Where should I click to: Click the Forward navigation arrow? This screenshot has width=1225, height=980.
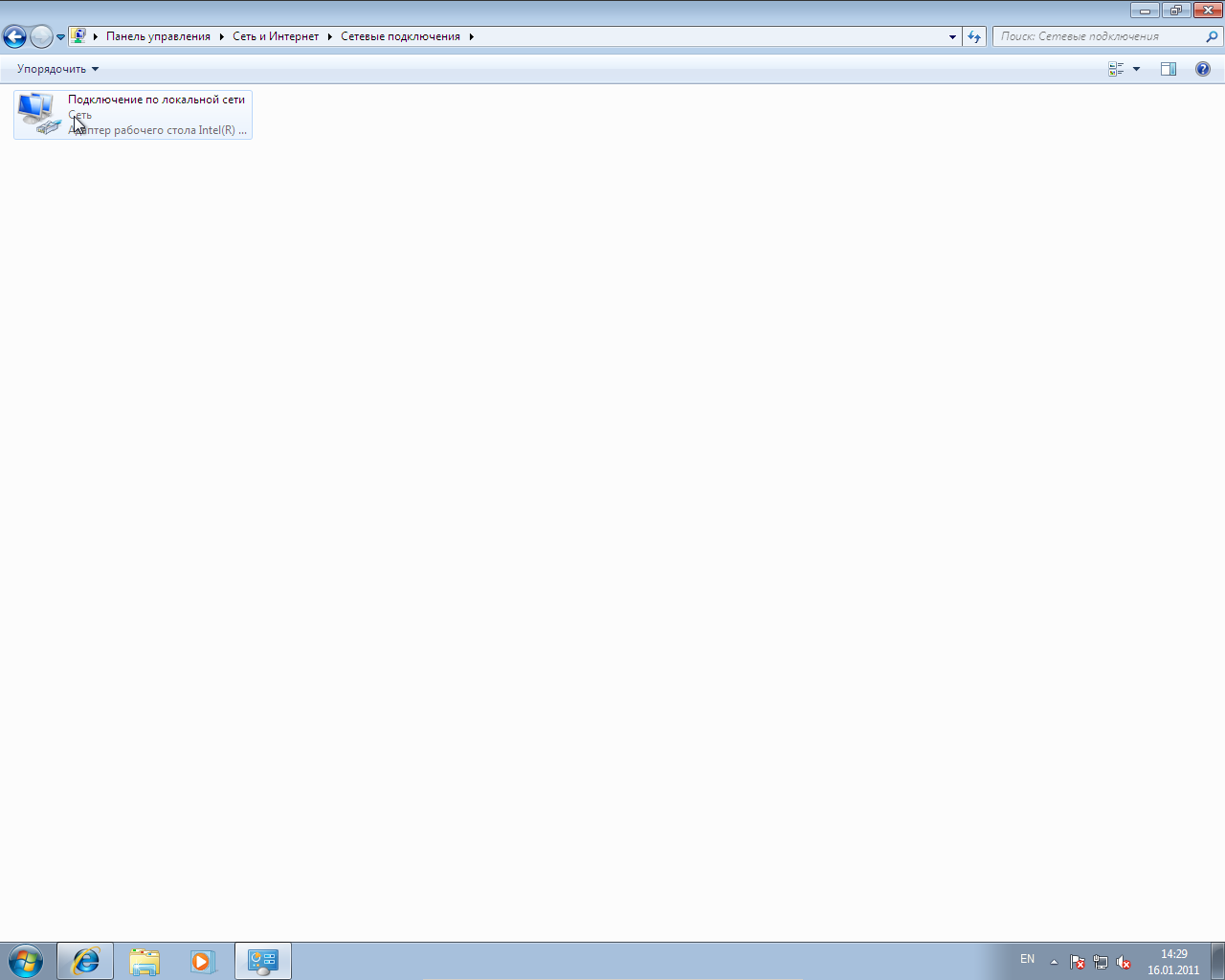pyautogui.click(x=41, y=36)
